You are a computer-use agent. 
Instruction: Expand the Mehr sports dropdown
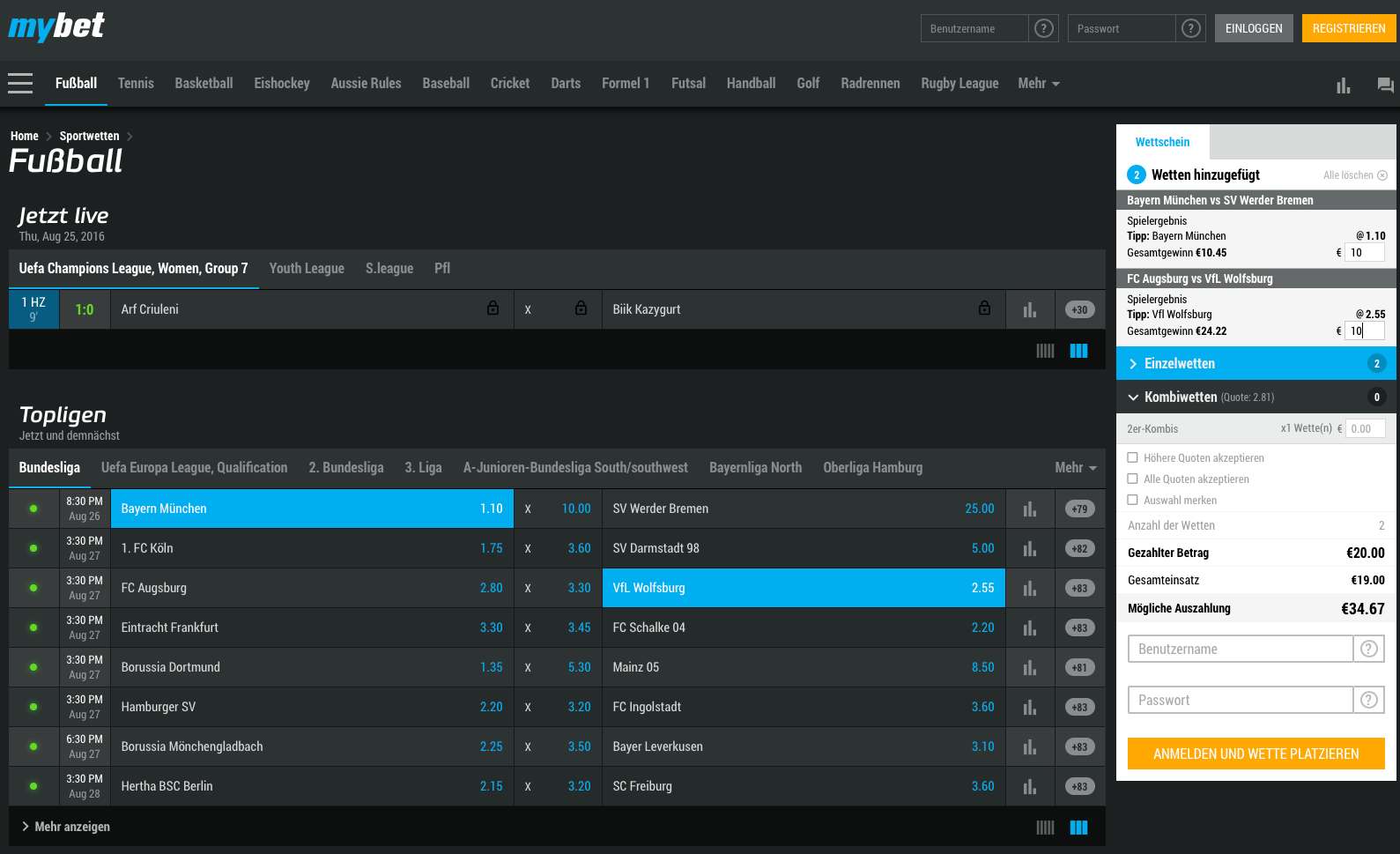(1038, 84)
